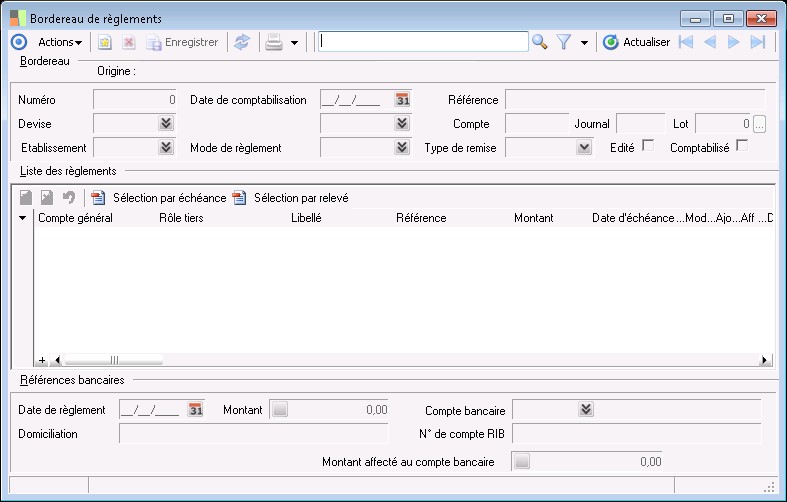Viewport: 787px width, 502px height.
Task: Expand the Compte bancaire dropdown
Action: [586, 410]
